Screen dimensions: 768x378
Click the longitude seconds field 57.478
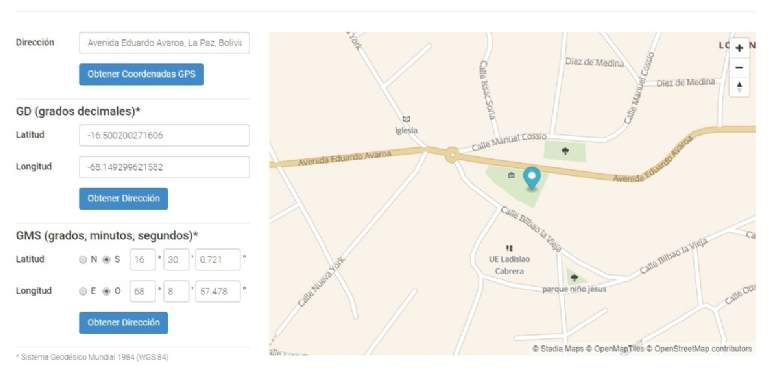coord(217,291)
